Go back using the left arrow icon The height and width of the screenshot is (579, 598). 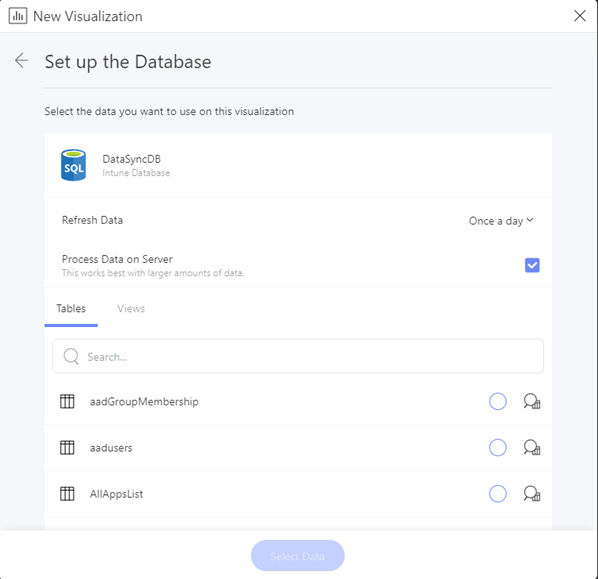click(21, 61)
